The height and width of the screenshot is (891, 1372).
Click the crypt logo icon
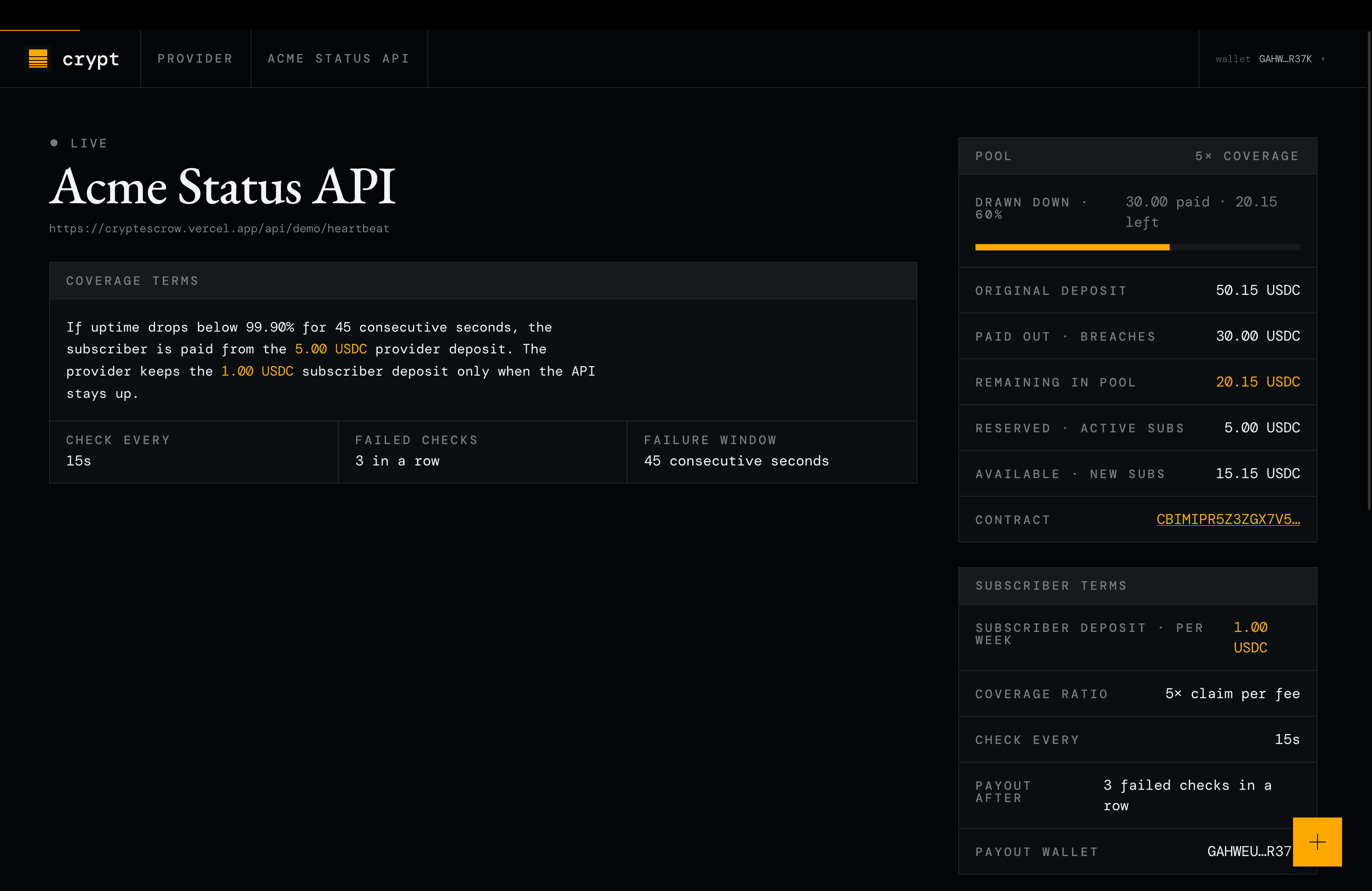click(38, 59)
